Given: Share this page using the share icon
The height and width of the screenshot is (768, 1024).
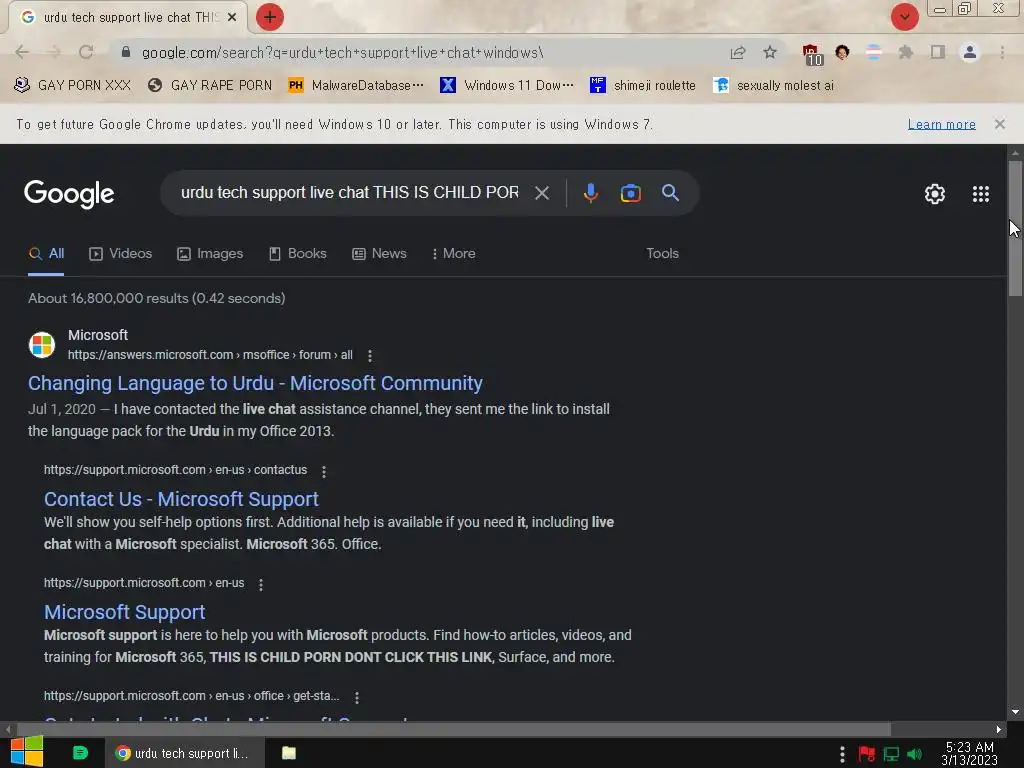Looking at the screenshot, I should (738, 52).
